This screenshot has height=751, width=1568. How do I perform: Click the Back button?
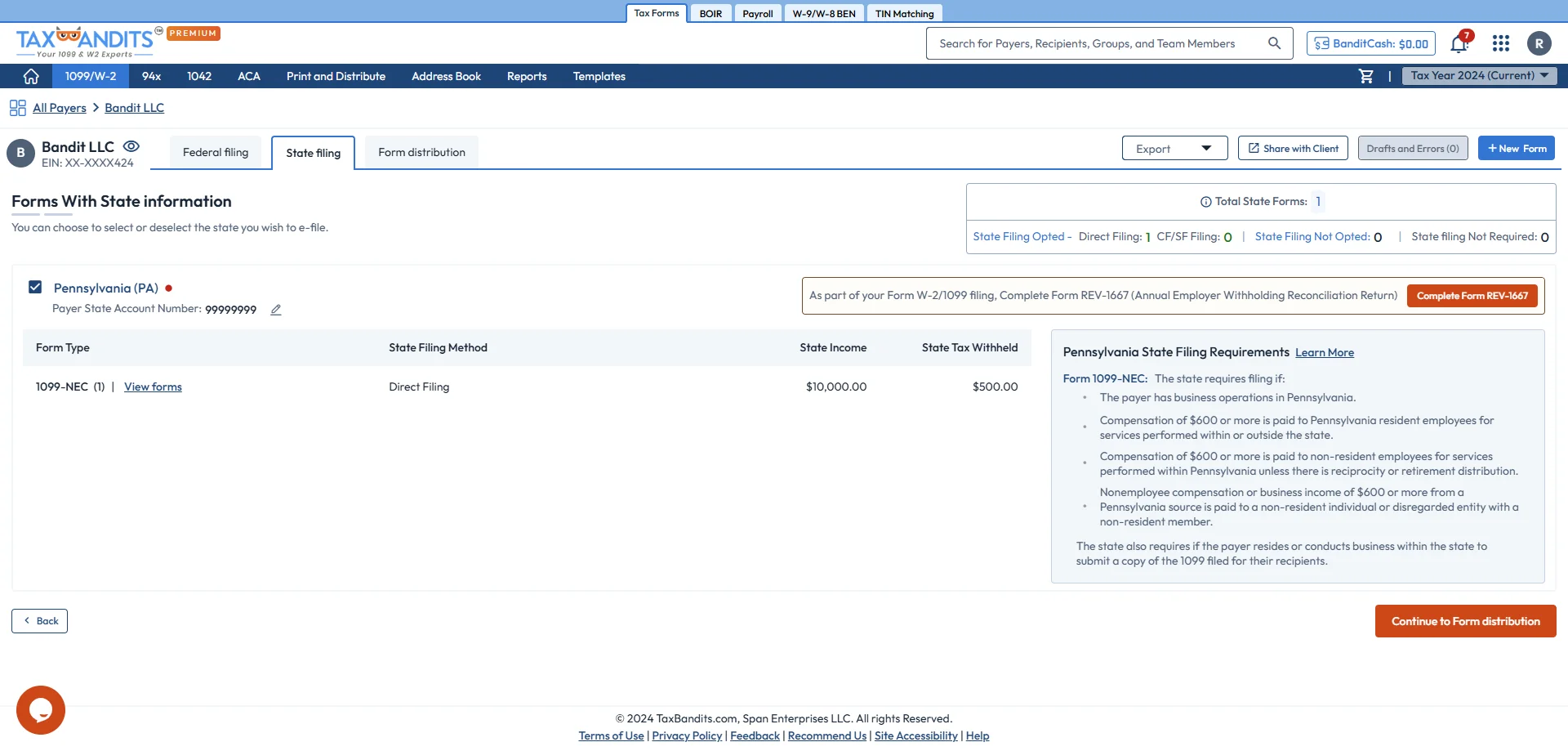(x=39, y=621)
